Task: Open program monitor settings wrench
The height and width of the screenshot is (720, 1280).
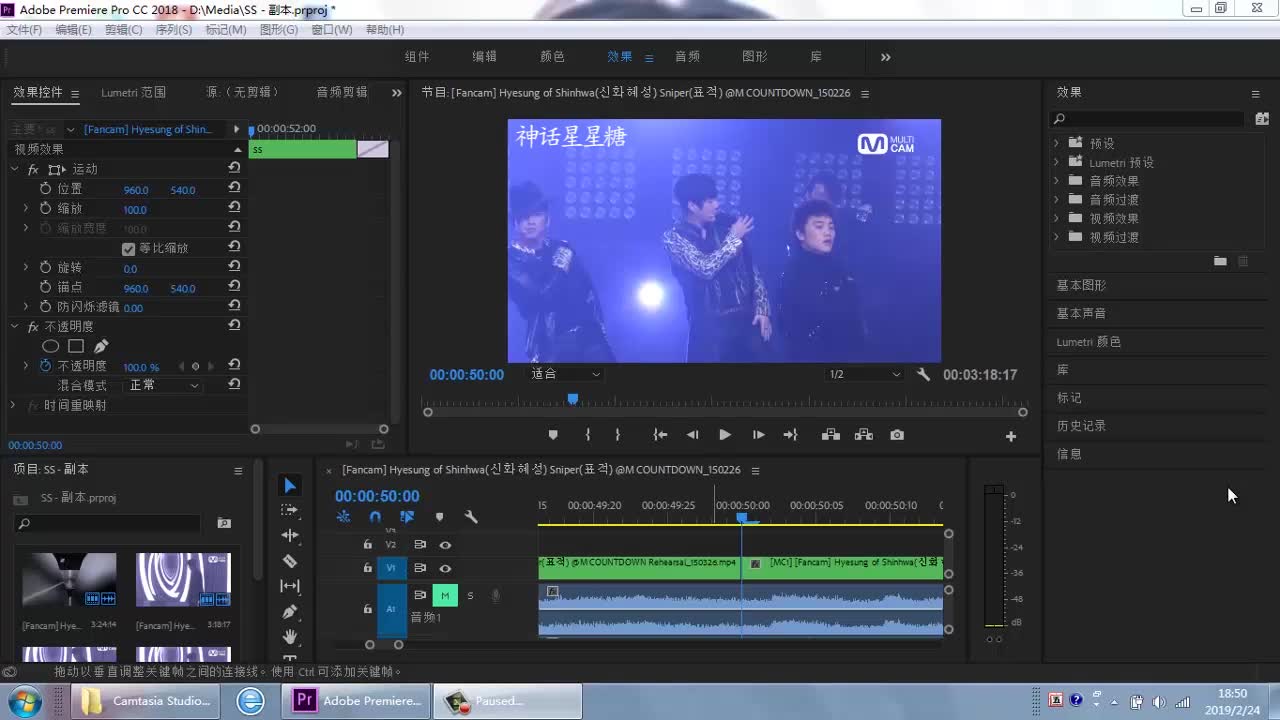Action: pos(923,374)
